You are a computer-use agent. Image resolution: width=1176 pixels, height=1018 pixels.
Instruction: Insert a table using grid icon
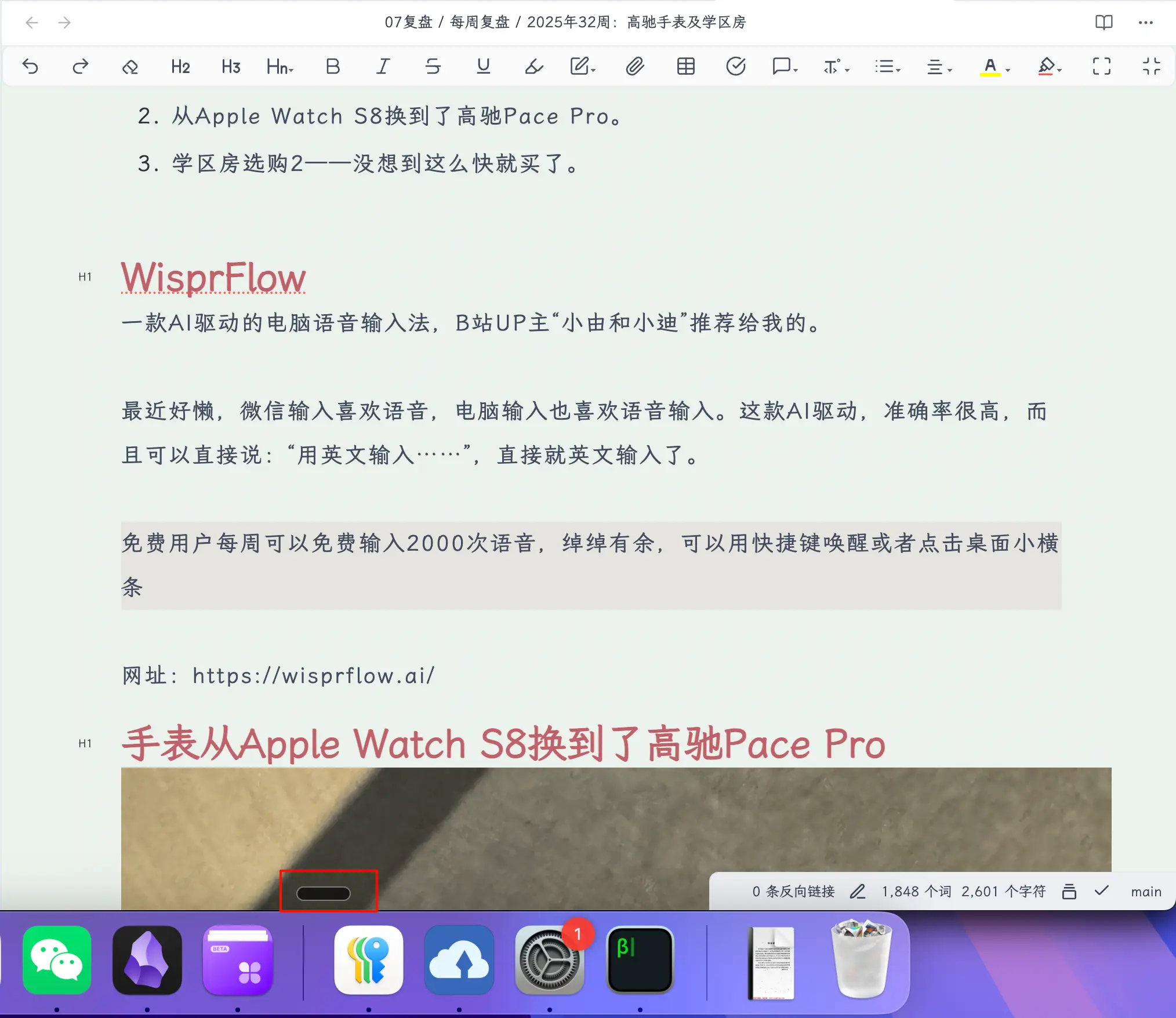685,67
